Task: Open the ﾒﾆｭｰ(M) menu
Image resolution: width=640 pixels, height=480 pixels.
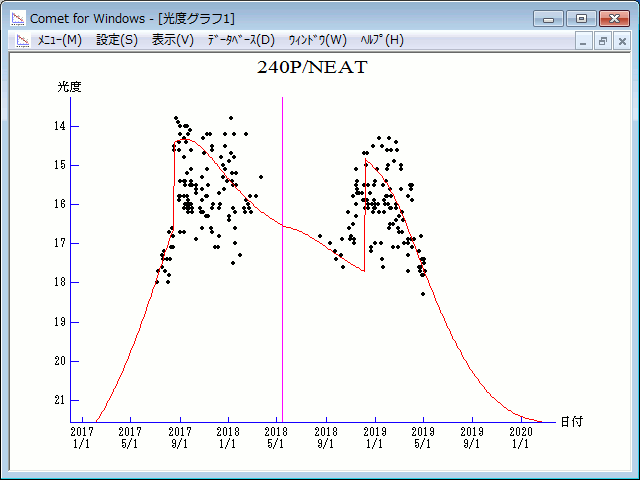Action: (x=59, y=40)
